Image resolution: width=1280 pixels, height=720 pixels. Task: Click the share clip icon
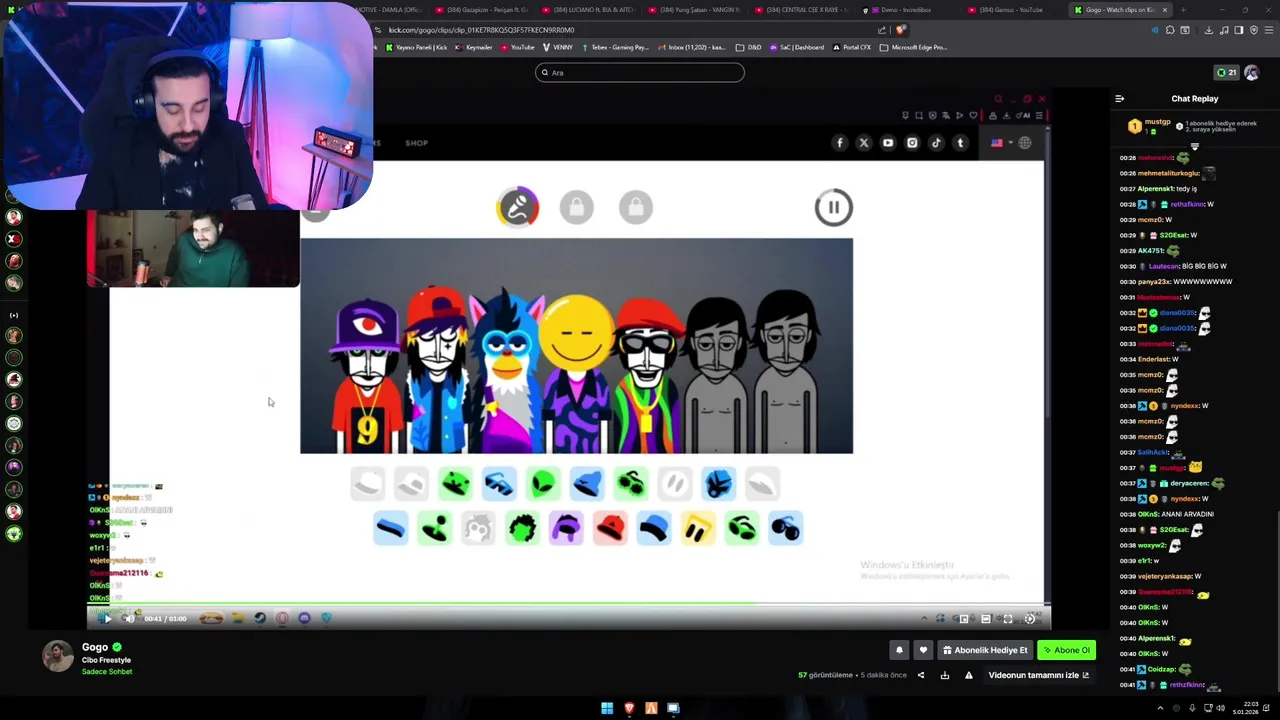coord(921,675)
